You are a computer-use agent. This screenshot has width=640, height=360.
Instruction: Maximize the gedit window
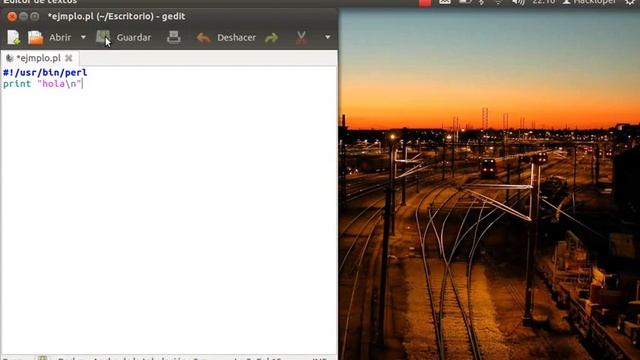35,16
